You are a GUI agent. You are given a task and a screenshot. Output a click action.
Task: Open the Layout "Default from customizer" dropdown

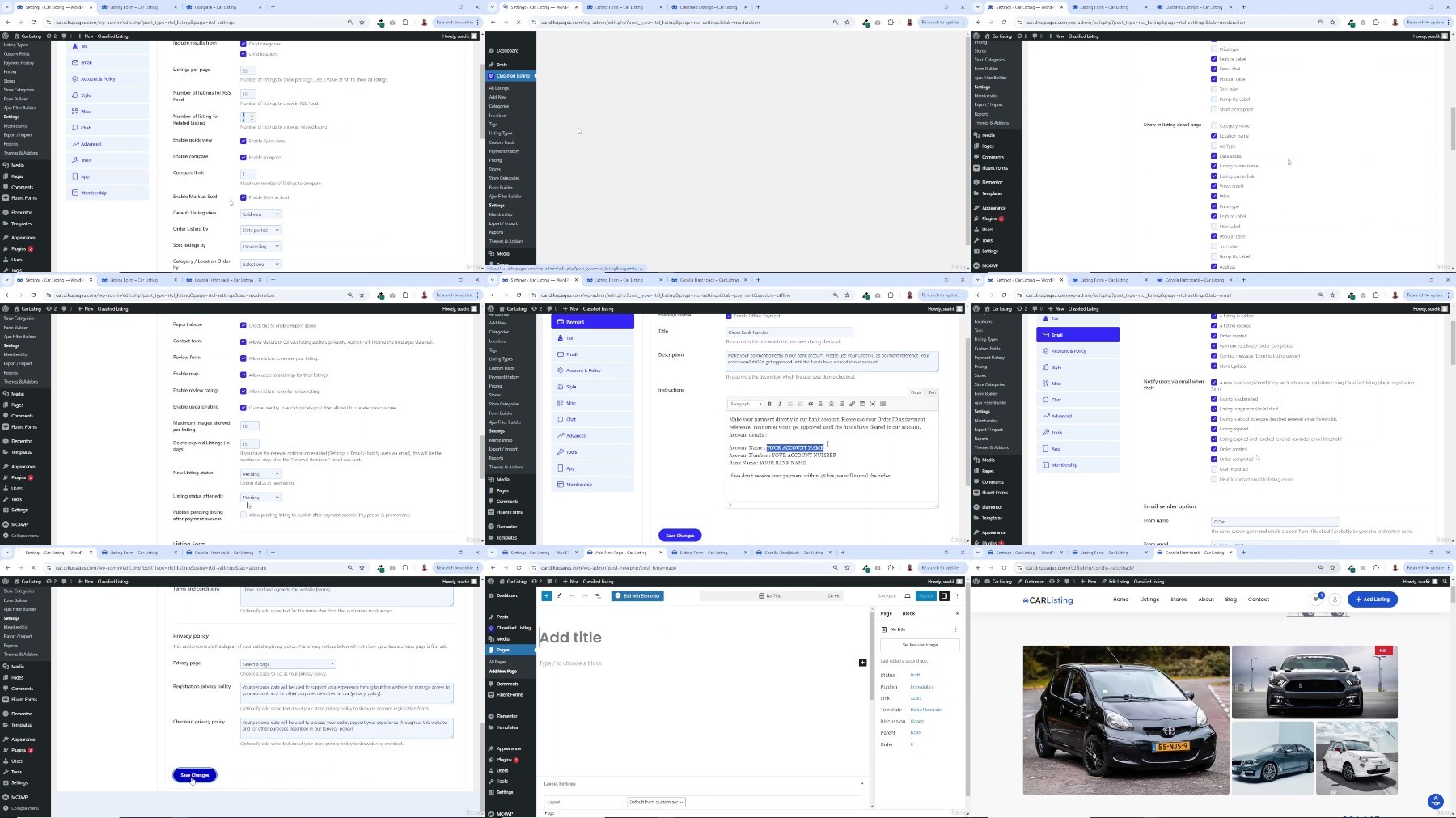pyautogui.click(x=657, y=802)
